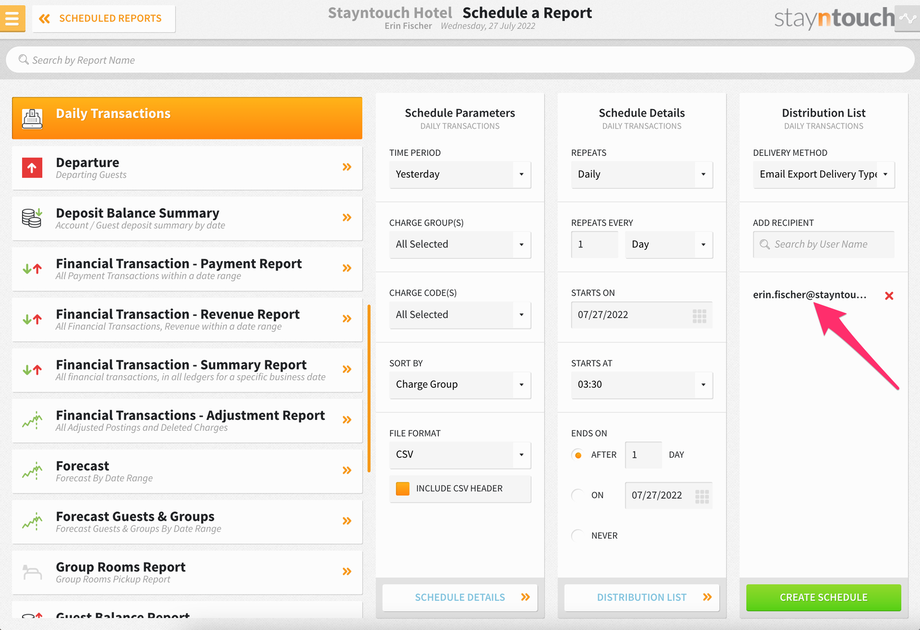This screenshot has height=630, width=920.
Task: Click the Schedule Details button
Action: coord(460,597)
